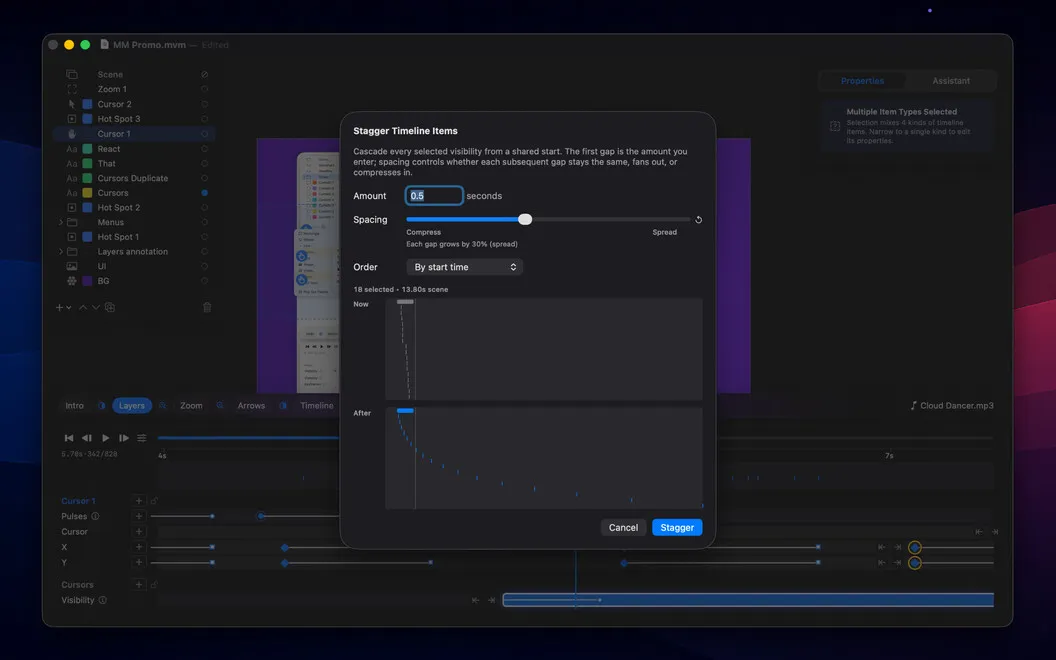Jump to start of timeline
This screenshot has height=660, width=1056.
(x=69, y=438)
